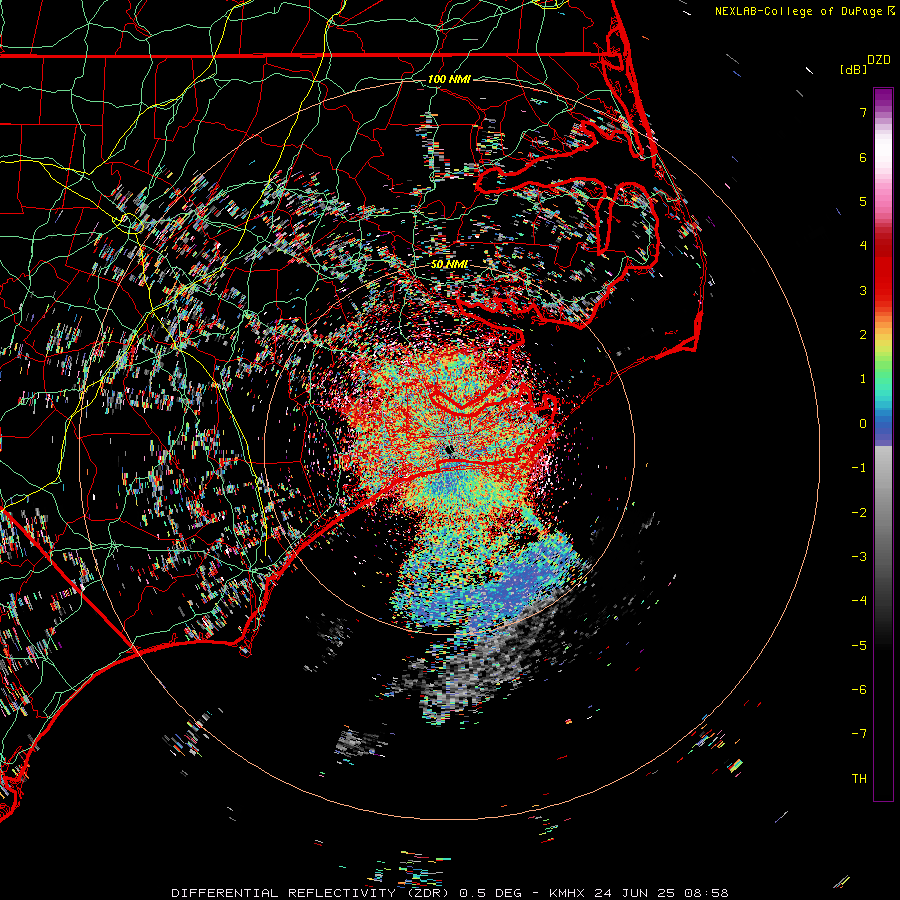Click the TH threshold legend label

[859, 779]
